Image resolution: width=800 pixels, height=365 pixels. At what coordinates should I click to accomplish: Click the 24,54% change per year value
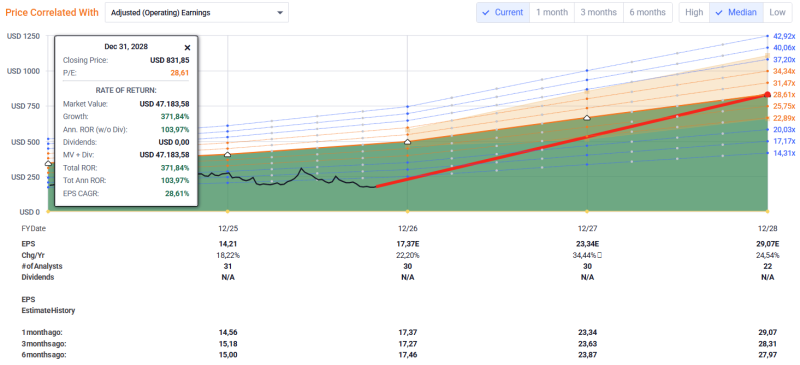coord(767,255)
